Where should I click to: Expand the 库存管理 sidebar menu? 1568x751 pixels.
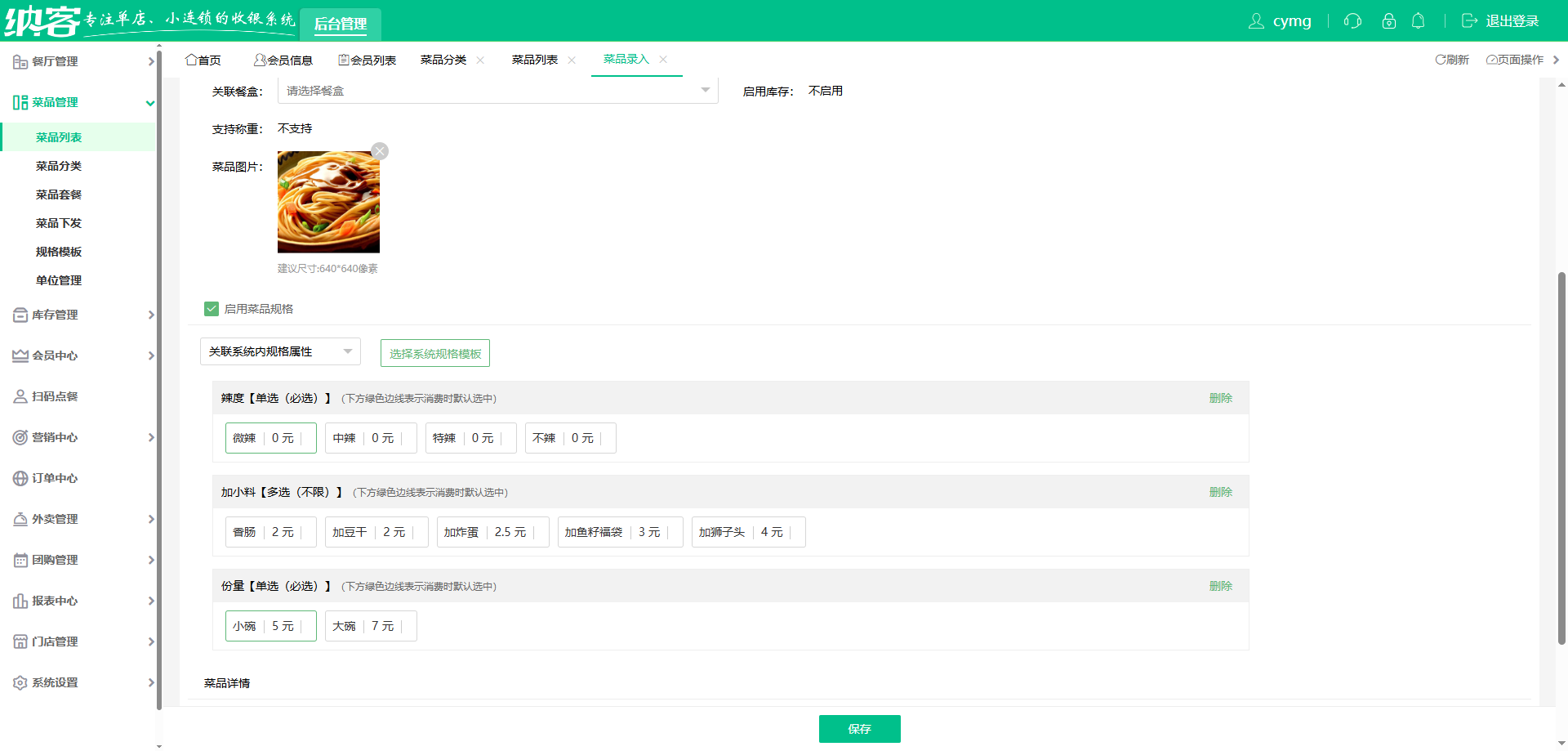[x=82, y=315]
